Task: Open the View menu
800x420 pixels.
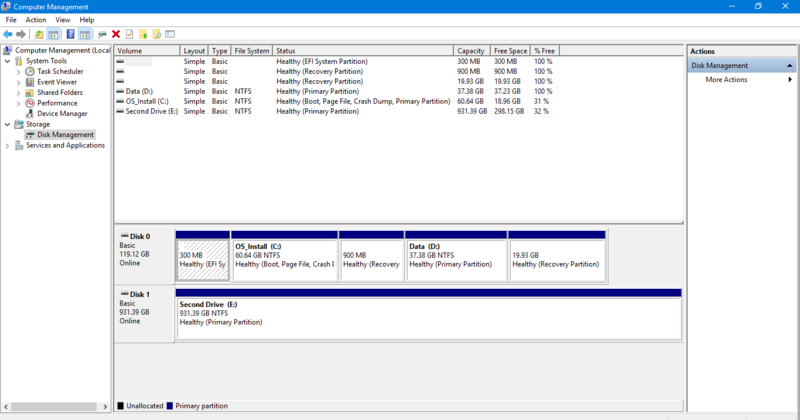Action: pos(63,20)
